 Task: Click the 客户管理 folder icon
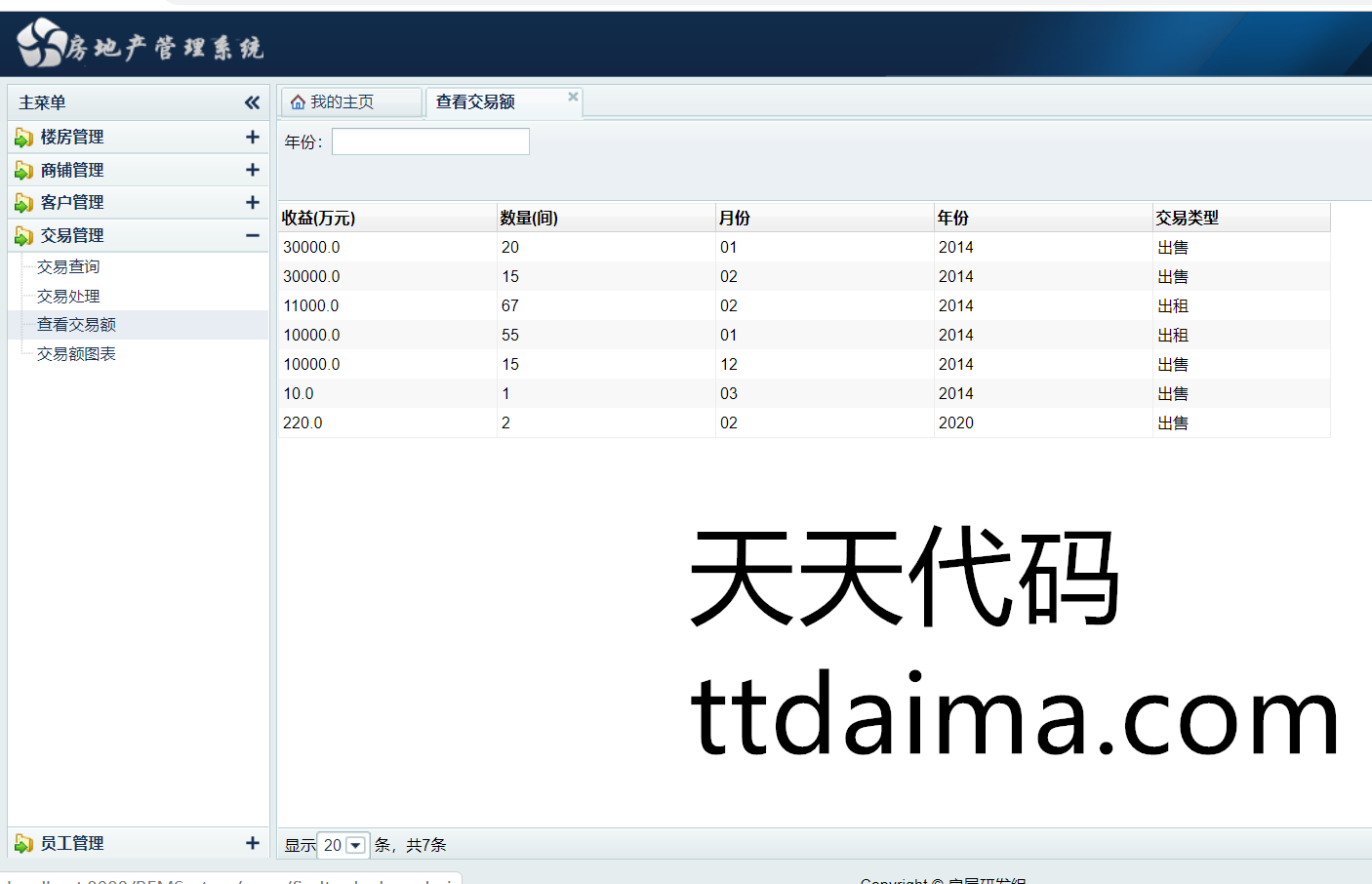pos(24,203)
